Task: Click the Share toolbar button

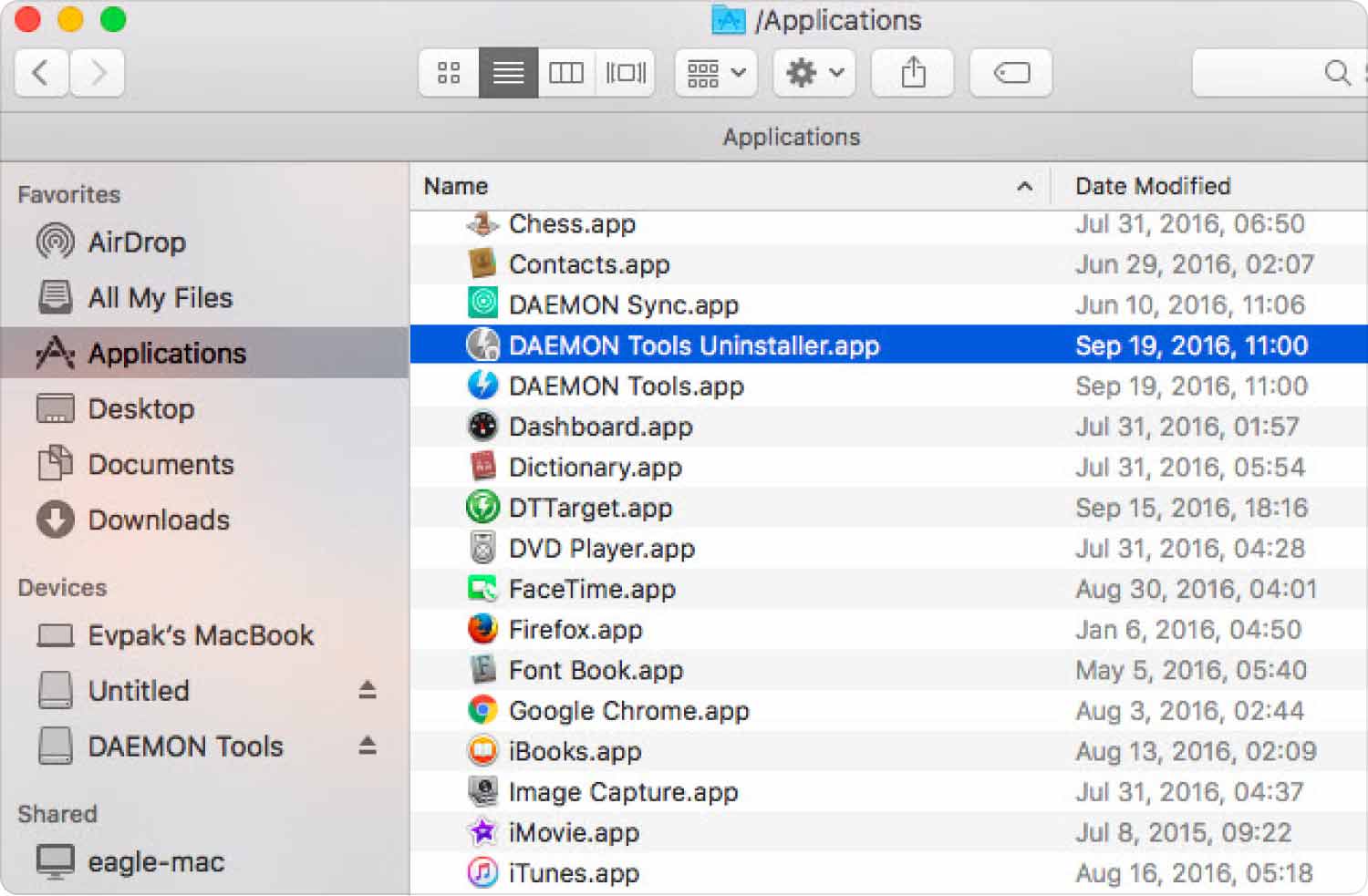Action: (913, 72)
